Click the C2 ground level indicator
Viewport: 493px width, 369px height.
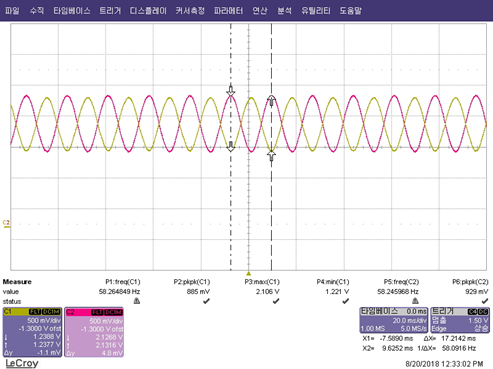pyautogui.click(x=6, y=224)
